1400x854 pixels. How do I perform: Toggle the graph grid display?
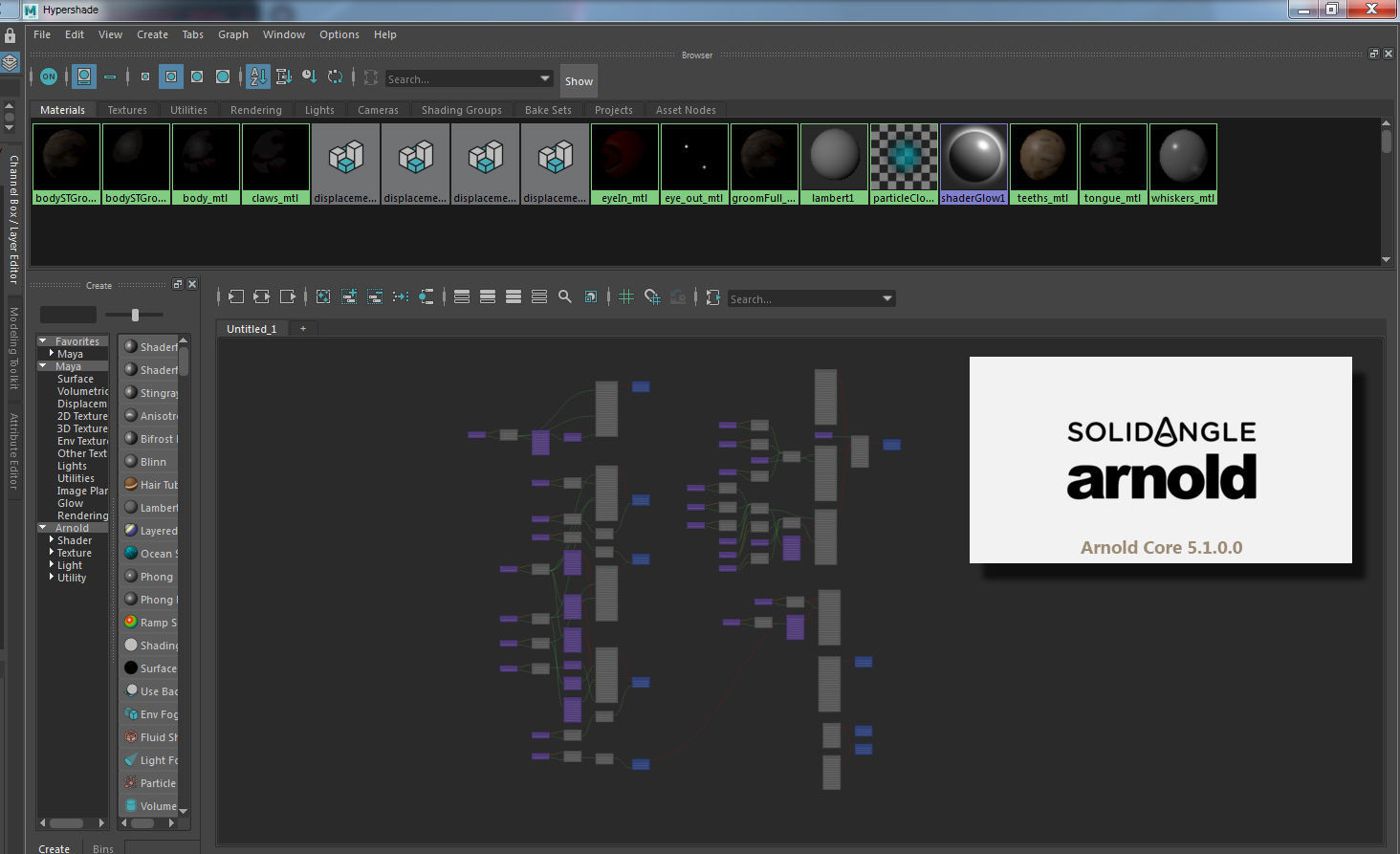(x=626, y=297)
